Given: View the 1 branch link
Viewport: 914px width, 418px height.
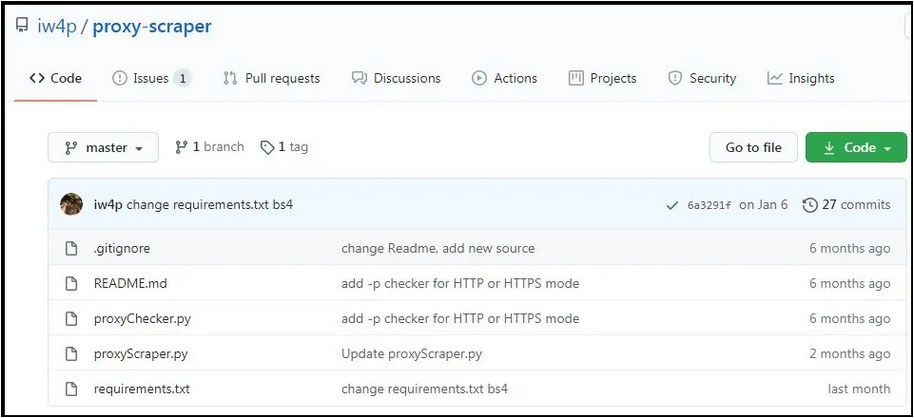Looking at the screenshot, I should click(209, 147).
